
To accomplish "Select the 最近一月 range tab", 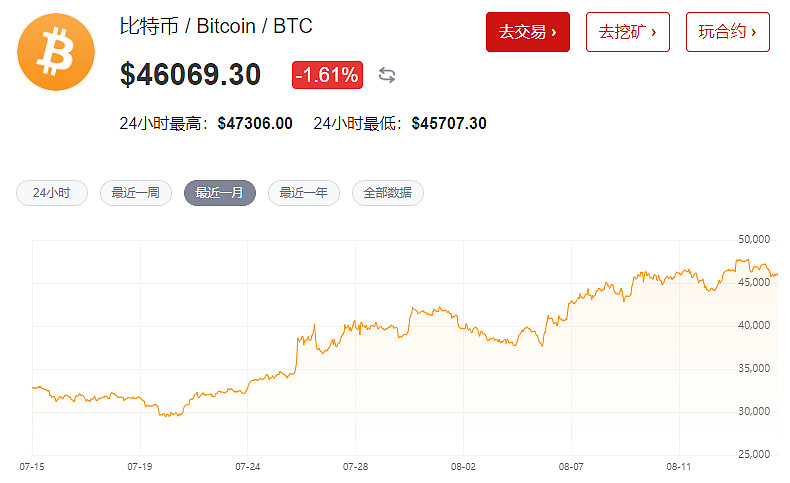I will [220, 193].
